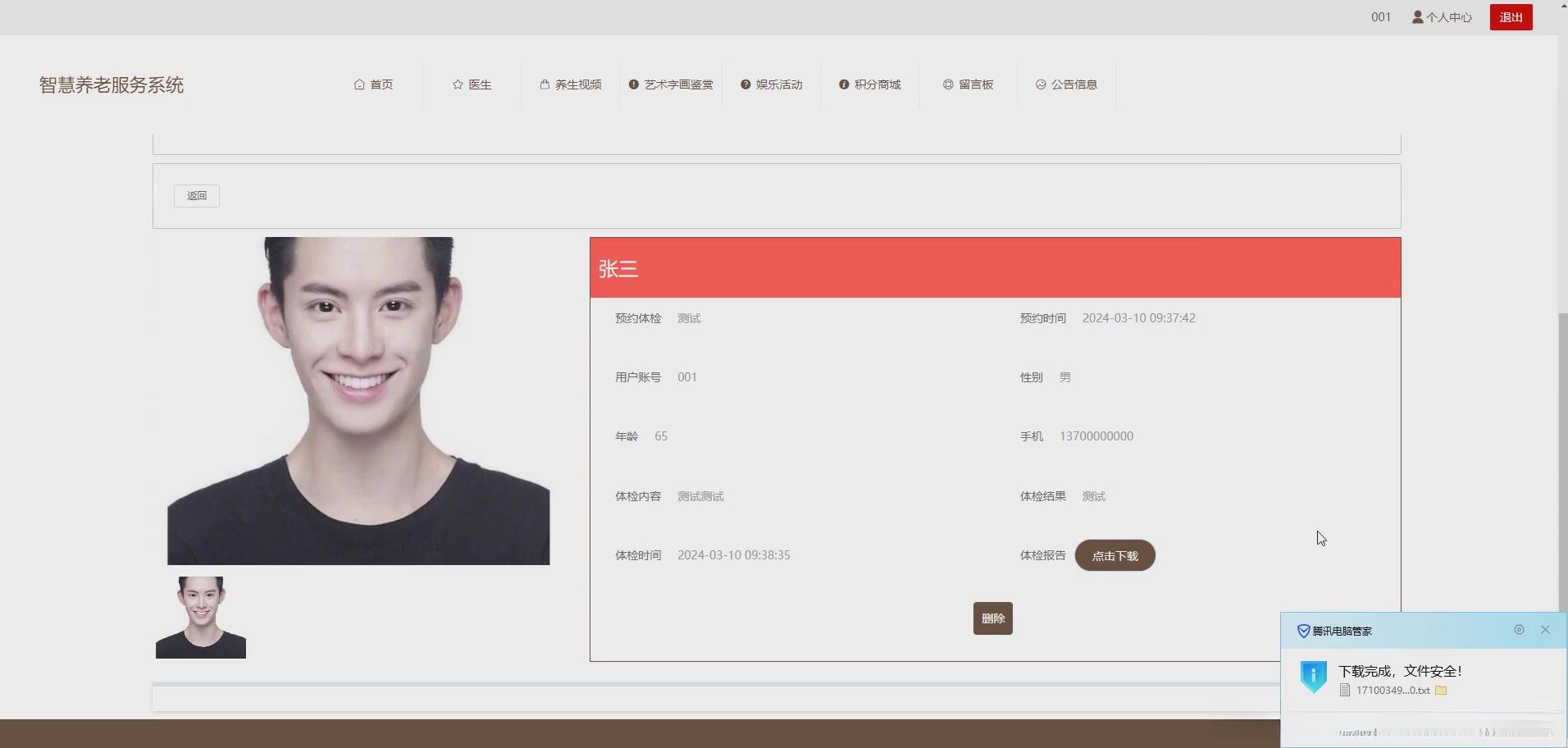Click the 下载完成，文件安全！ message
The height and width of the screenshot is (748, 1568).
(x=1400, y=671)
